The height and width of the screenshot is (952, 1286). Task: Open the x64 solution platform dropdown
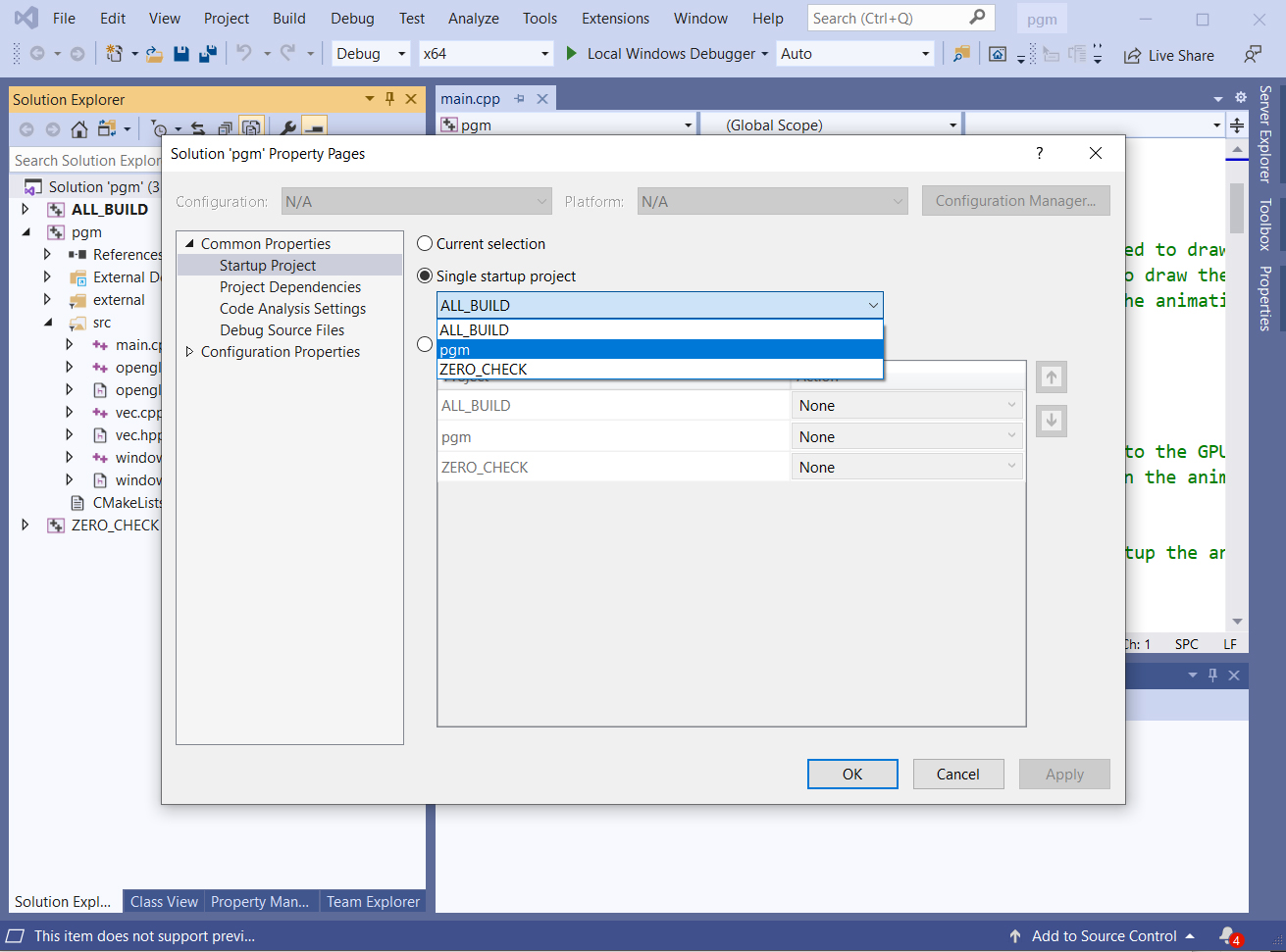487,54
